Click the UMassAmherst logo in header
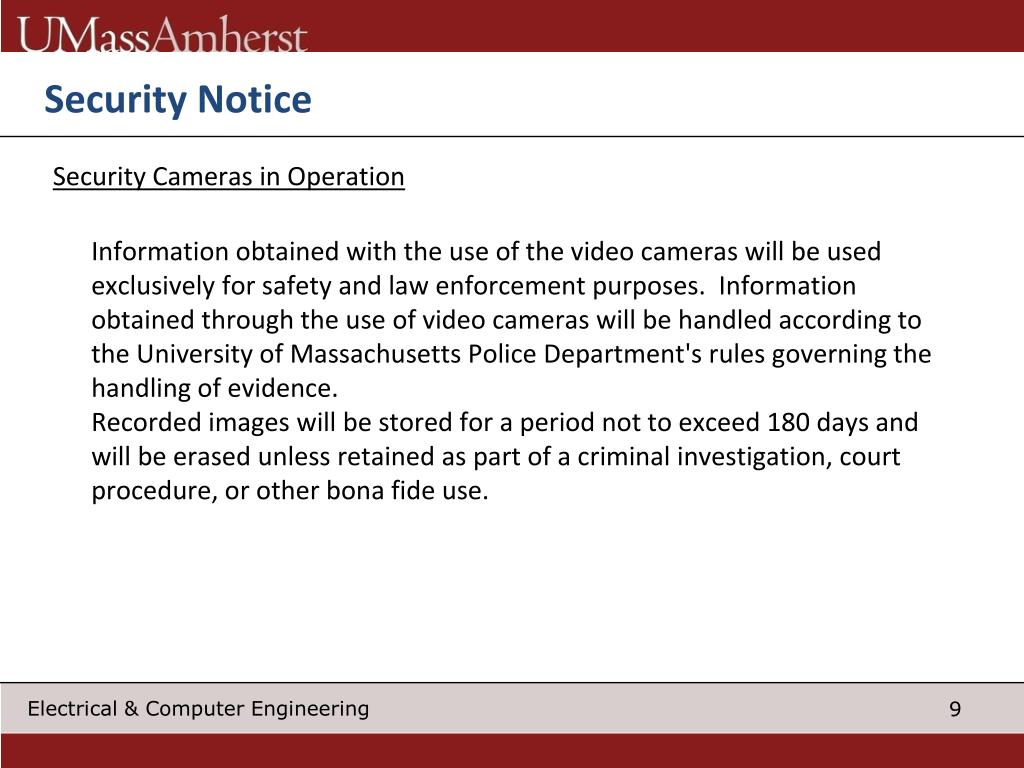The width and height of the screenshot is (1024, 768). (x=162, y=35)
